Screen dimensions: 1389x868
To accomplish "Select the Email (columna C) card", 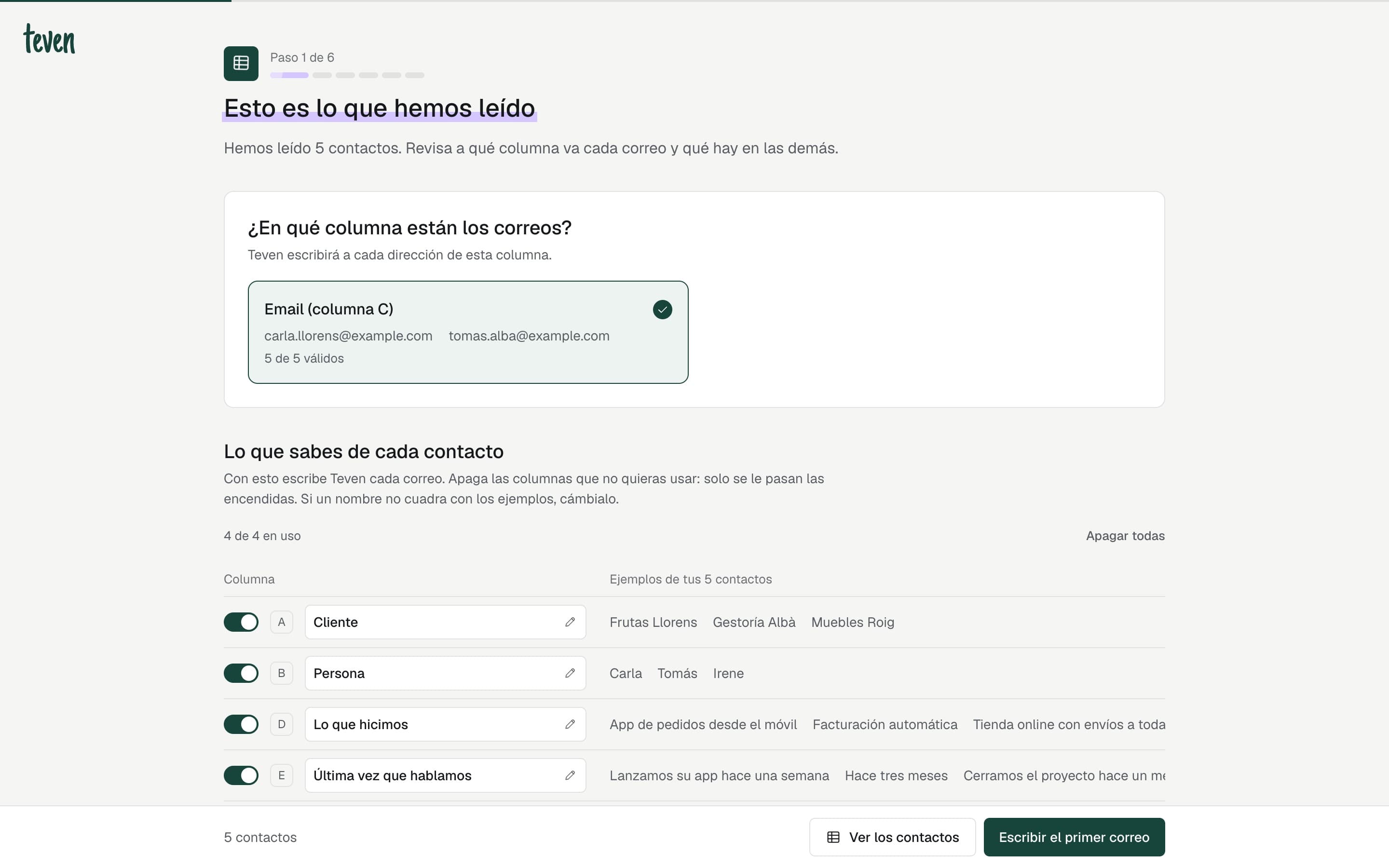I will (x=468, y=332).
